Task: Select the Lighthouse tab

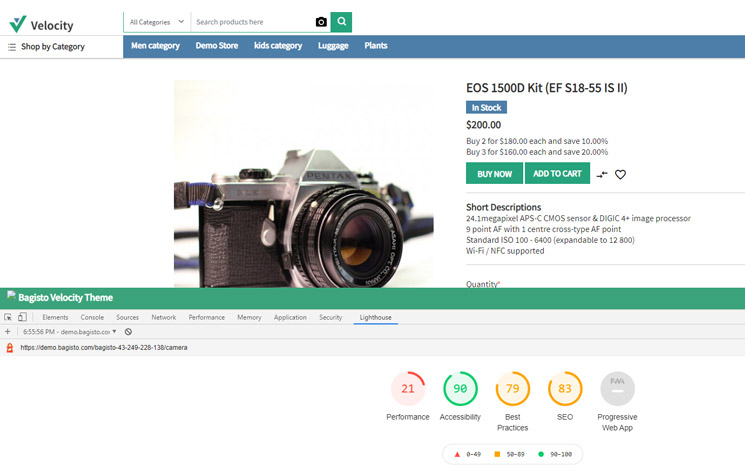Action: click(x=375, y=317)
